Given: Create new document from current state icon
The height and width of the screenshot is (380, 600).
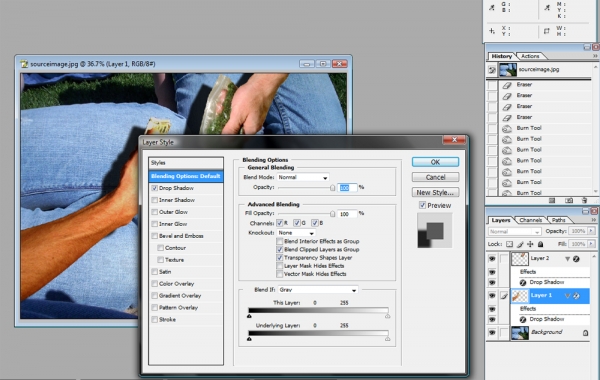Looking at the screenshot, I should point(552,201).
